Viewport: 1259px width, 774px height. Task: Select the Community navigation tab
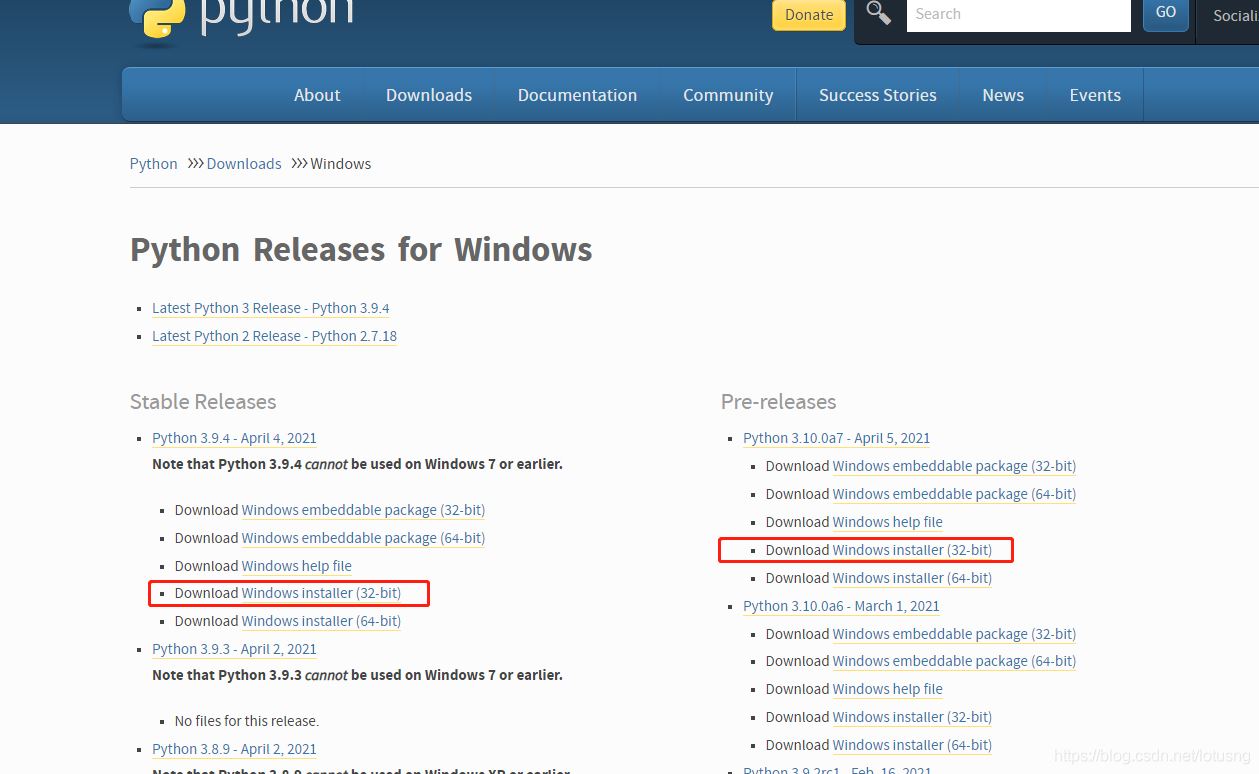(x=728, y=95)
